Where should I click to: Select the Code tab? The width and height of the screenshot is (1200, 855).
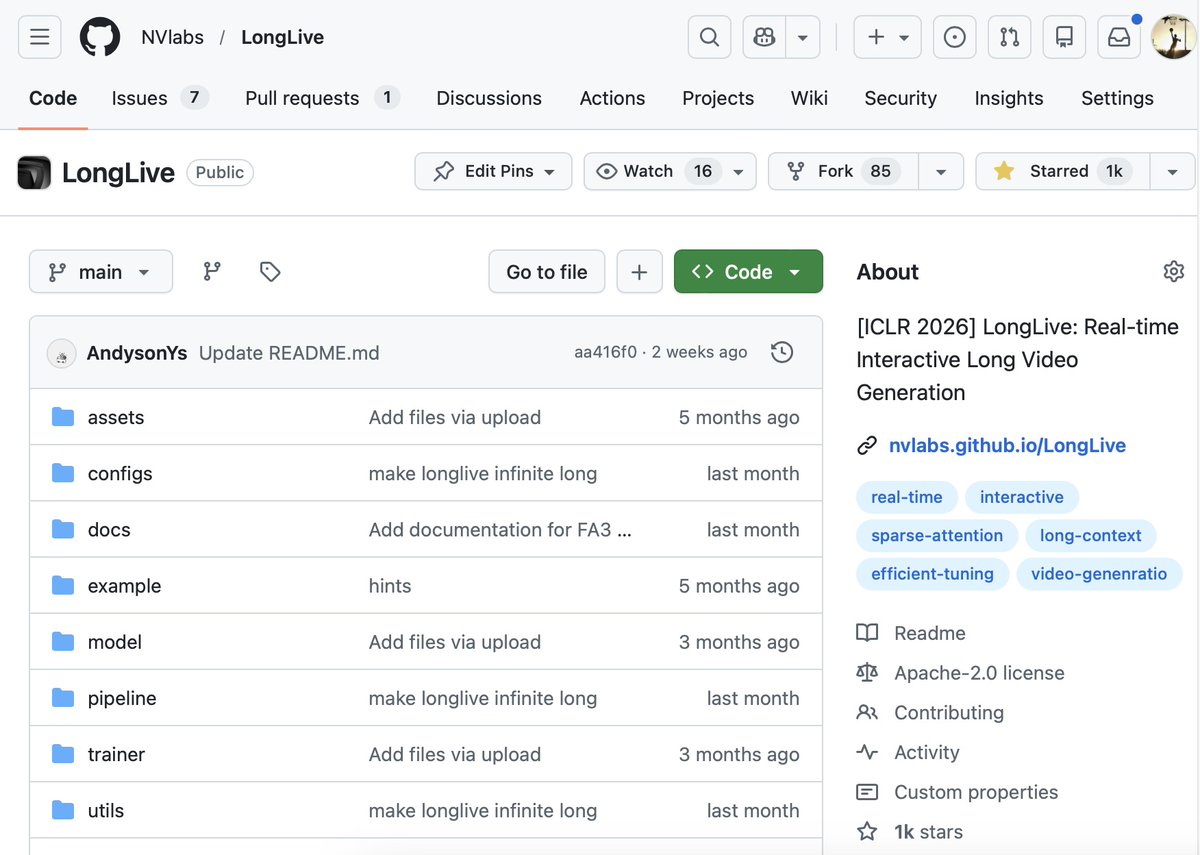click(53, 98)
